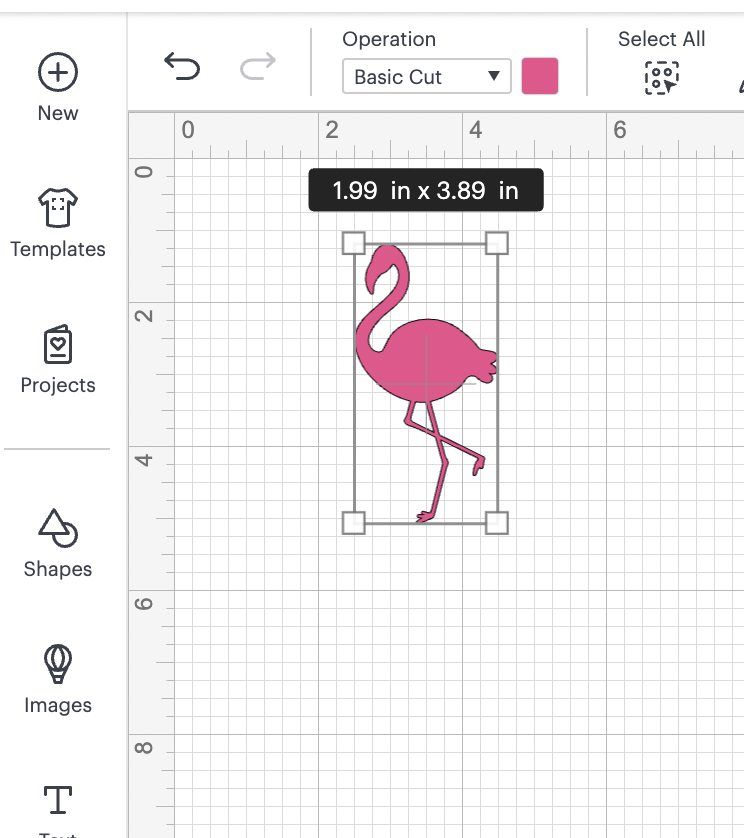Screen dimensions: 744x838
Task: Open the pink operation color swatch
Action: tap(540, 76)
